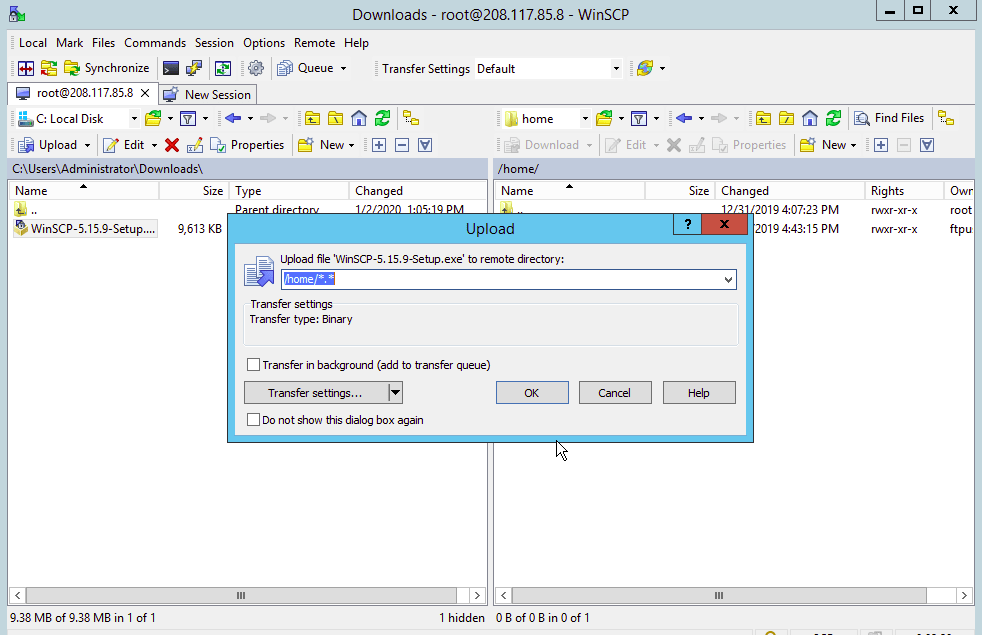Viewport: 982px width, 635px height.
Task: Go back in local panel history
Action: [233, 118]
